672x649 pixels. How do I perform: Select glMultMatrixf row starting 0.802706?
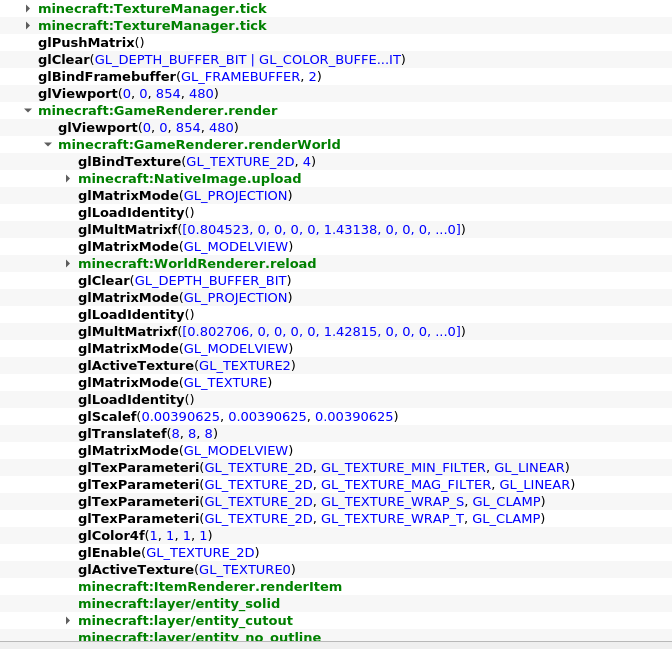[336, 331]
